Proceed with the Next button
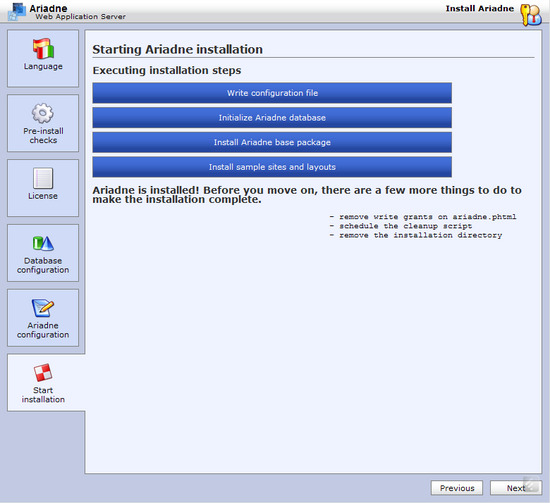This screenshot has width=550, height=503. (516, 488)
